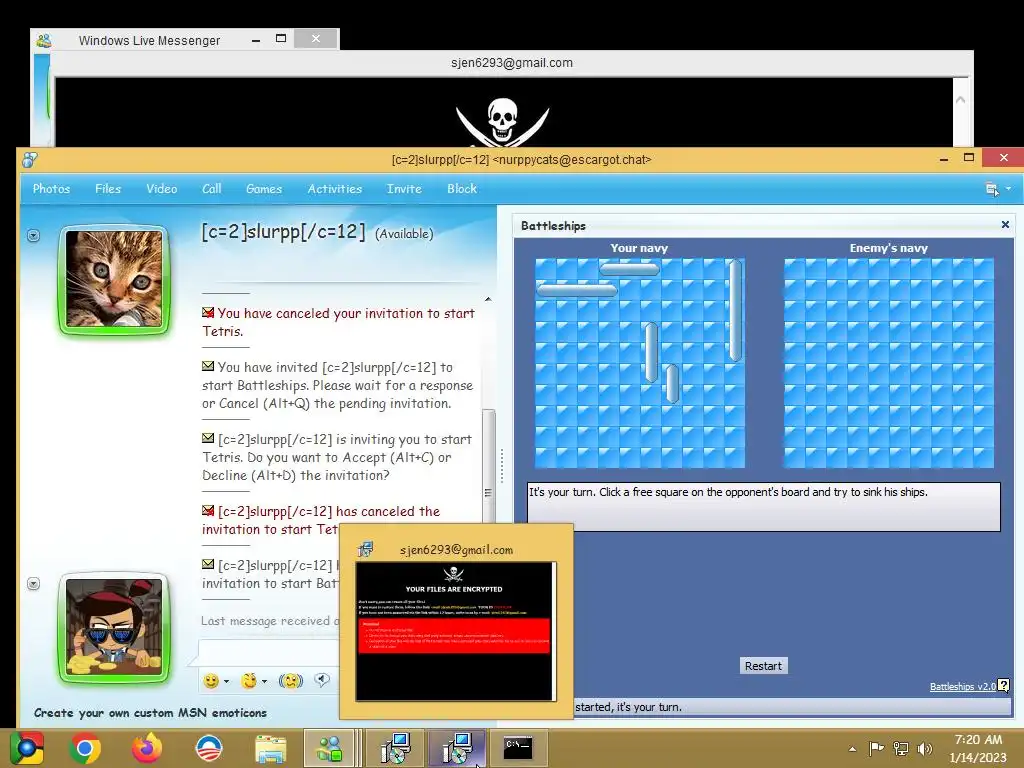Viewport: 1024px width, 768px height.
Task: Click the envelope icon beside 'You have canceled' message
Action: [208, 313]
